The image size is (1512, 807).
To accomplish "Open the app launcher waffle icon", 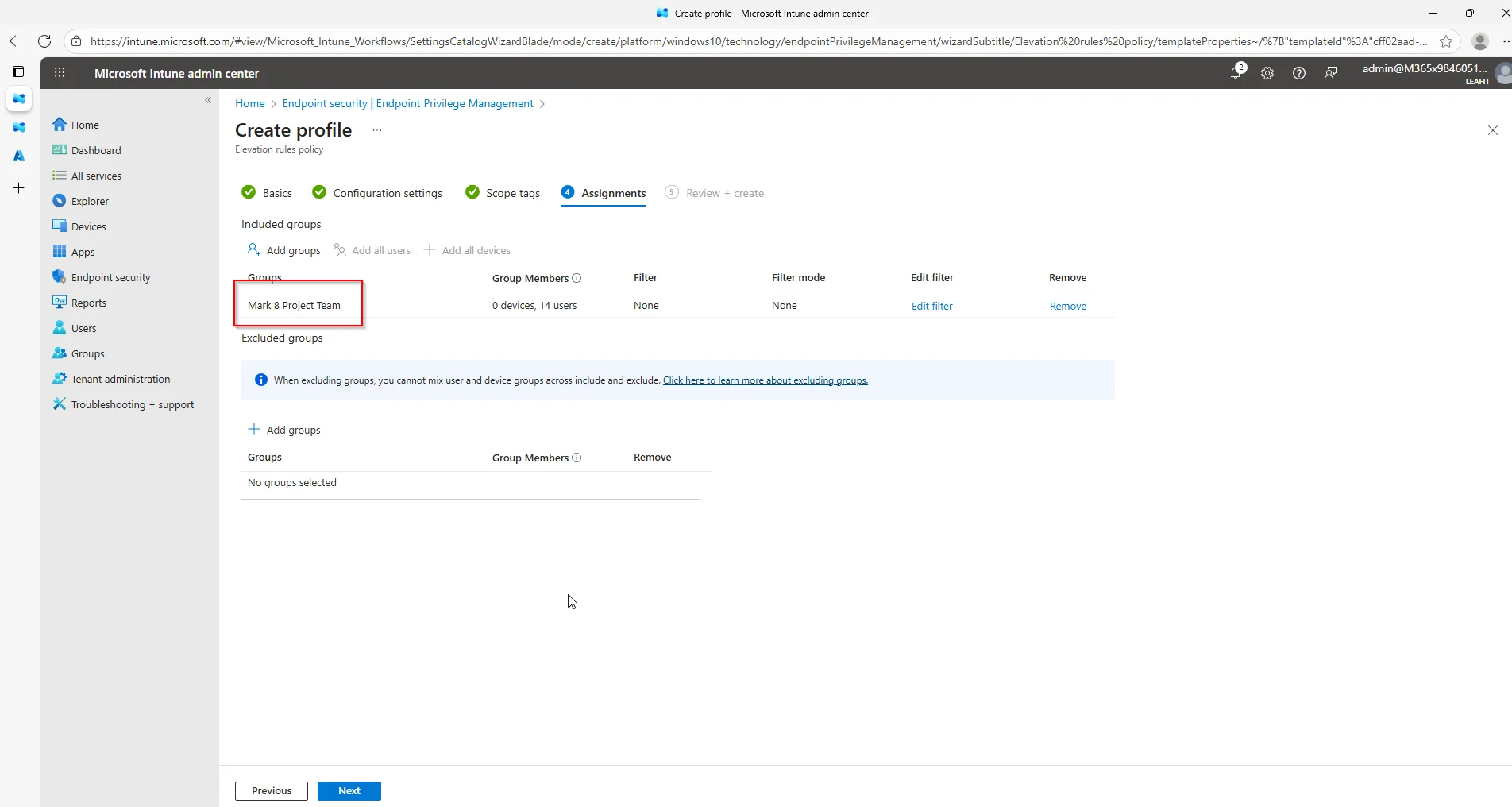I will 60,73.
